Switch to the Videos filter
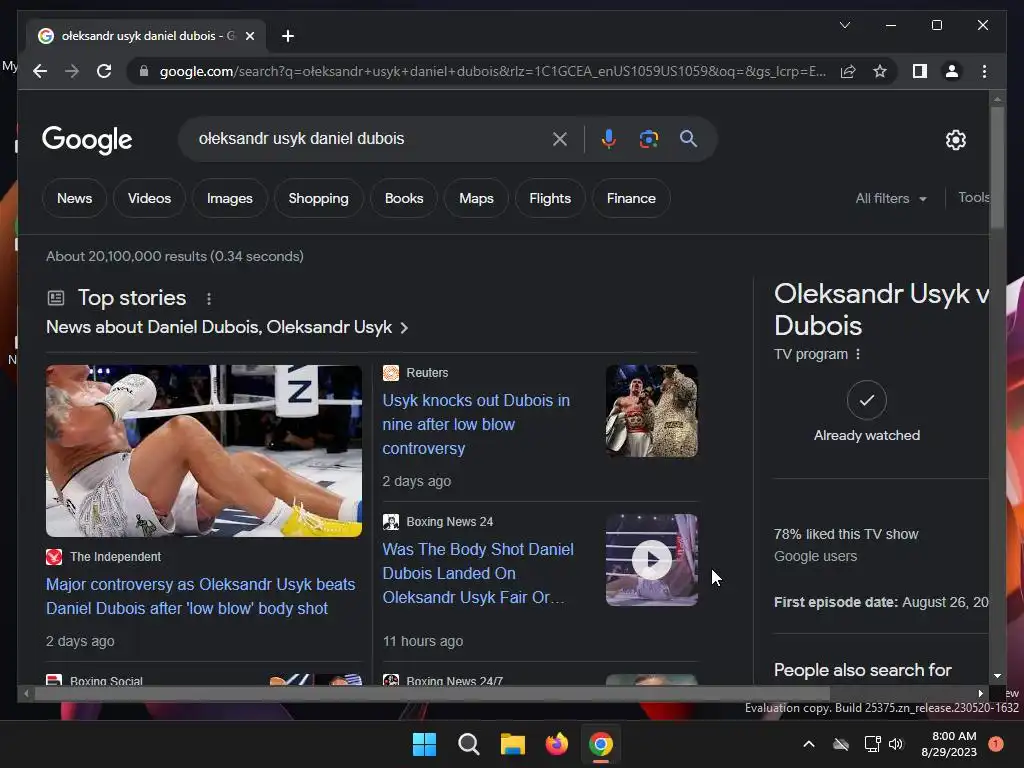Image resolution: width=1024 pixels, height=768 pixels. point(149,198)
